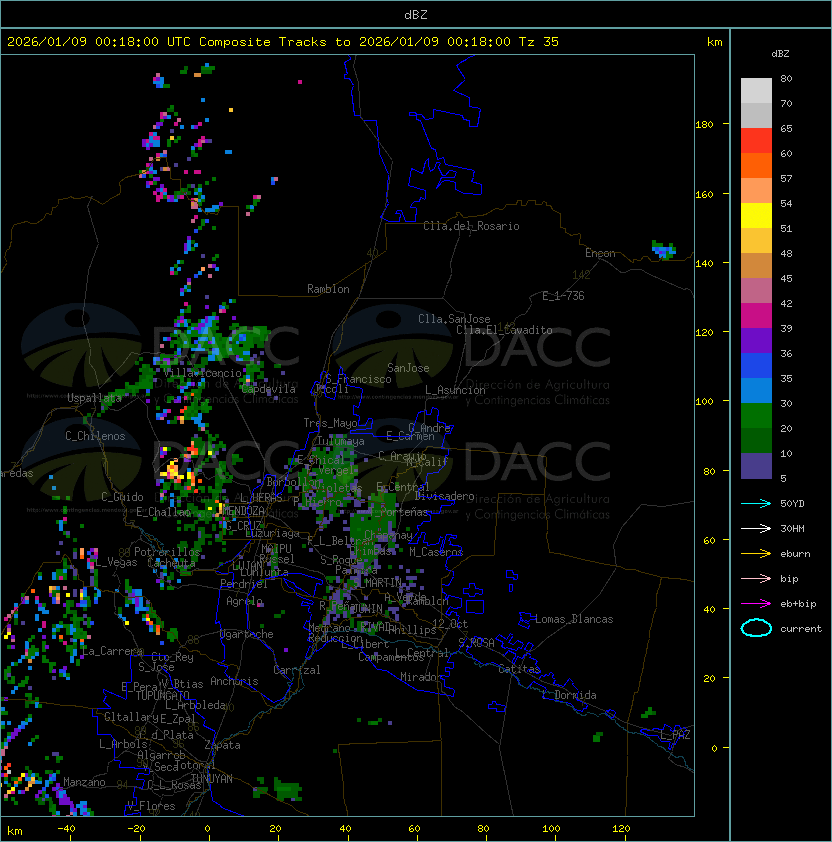Viewport: 832px width, 842px height.
Task: Click the 'Carrizal' place label
Action: pos(297,670)
